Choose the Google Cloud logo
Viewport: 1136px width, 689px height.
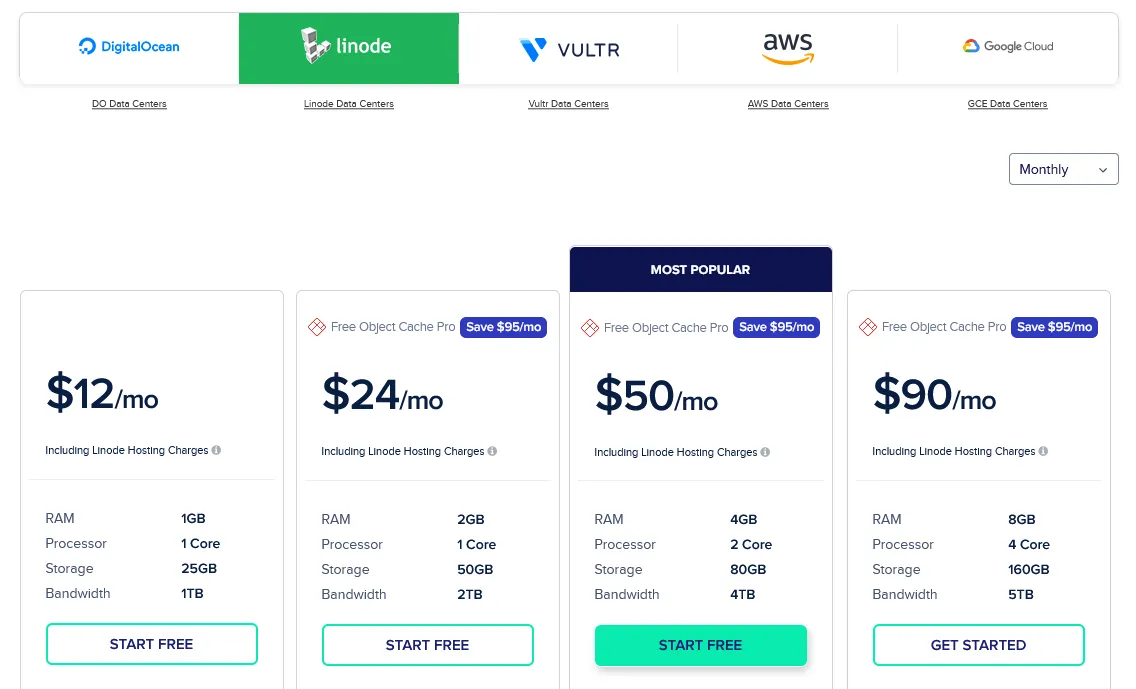tap(1007, 45)
